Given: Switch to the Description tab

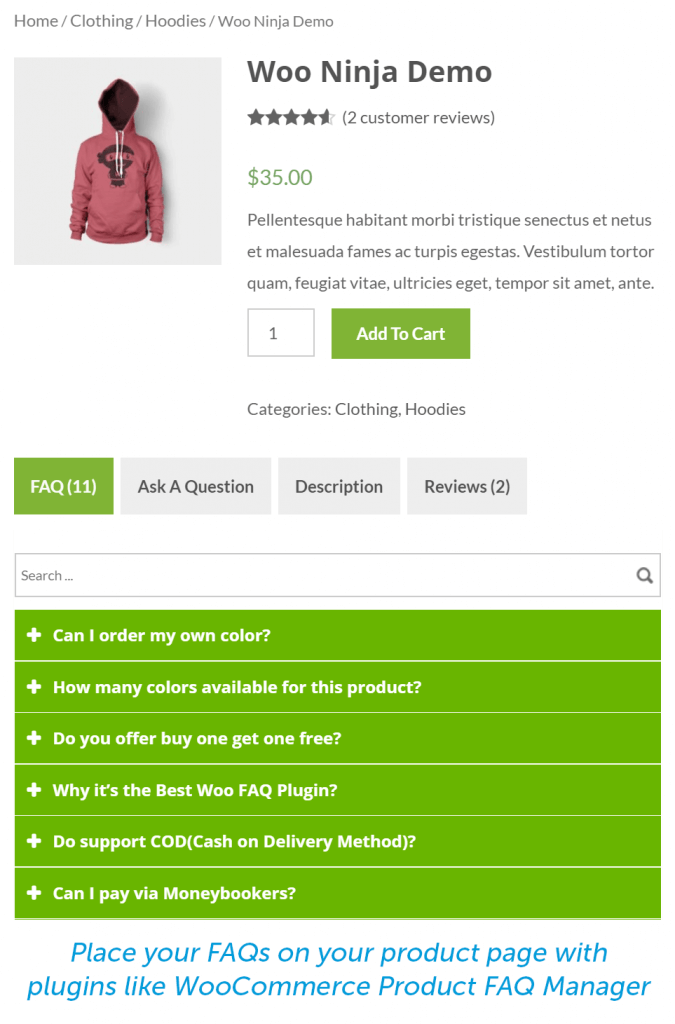Looking at the screenshot, I should [338, 486].
